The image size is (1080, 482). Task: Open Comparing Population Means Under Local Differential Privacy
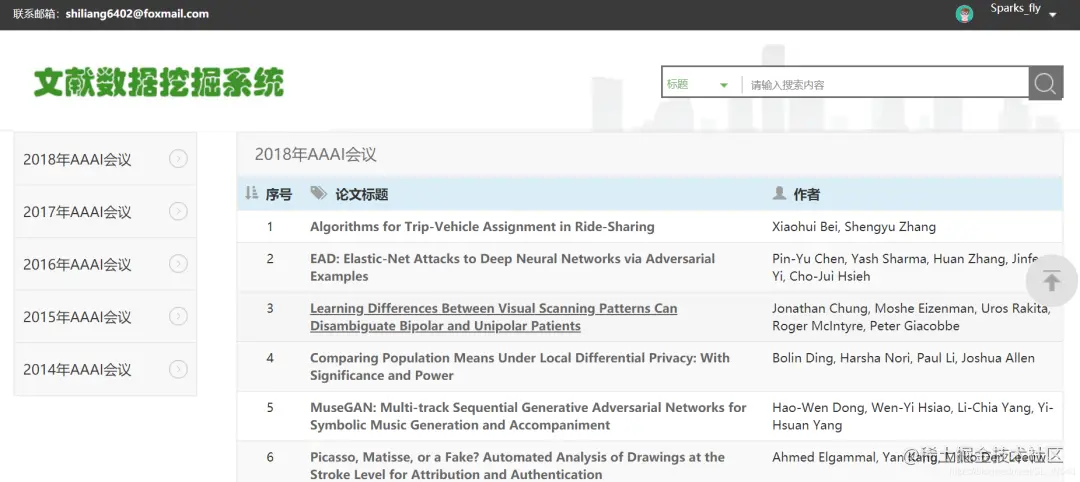[519, 366]
